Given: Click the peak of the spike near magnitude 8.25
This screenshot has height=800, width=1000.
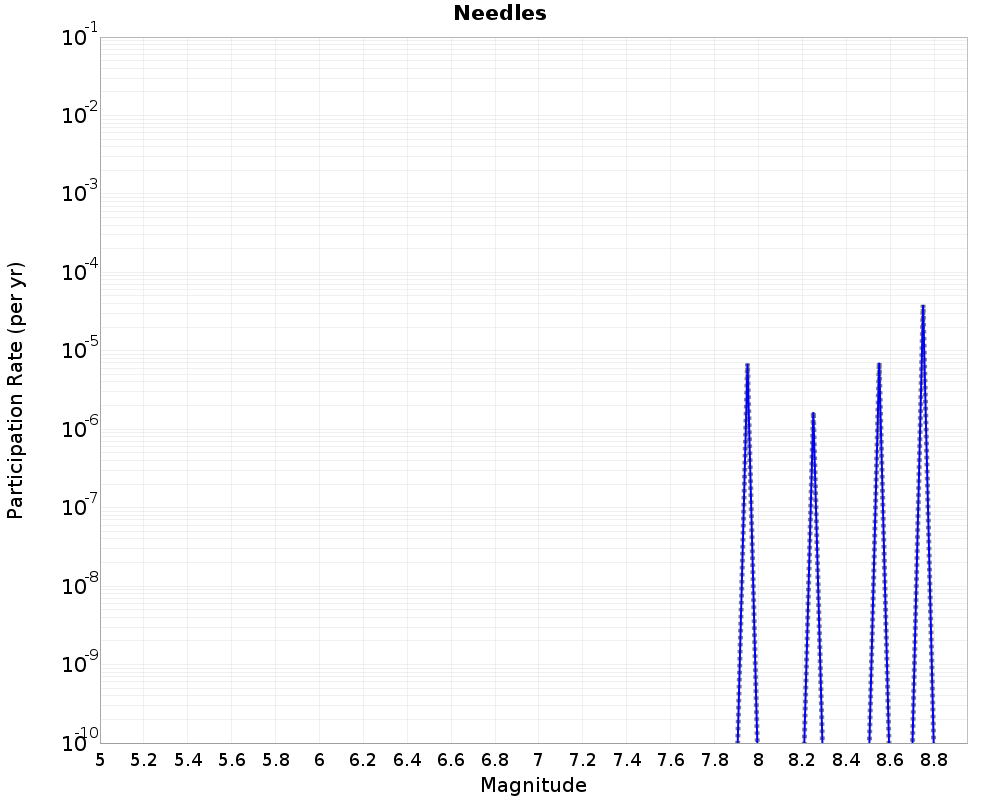Looking at the screenshot, I should coord(813,414).
